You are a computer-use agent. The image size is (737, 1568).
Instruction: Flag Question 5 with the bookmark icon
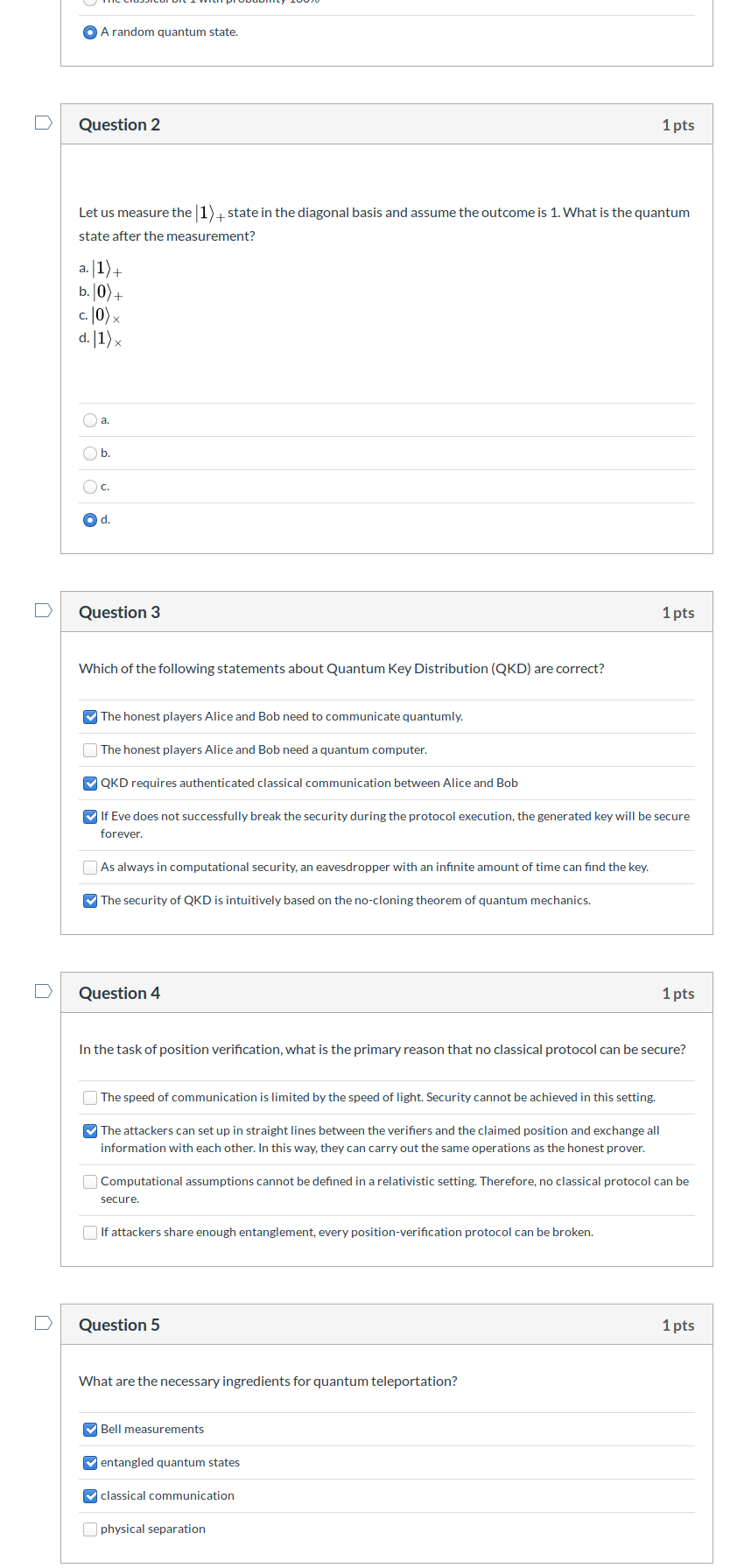click(43, 1323)
